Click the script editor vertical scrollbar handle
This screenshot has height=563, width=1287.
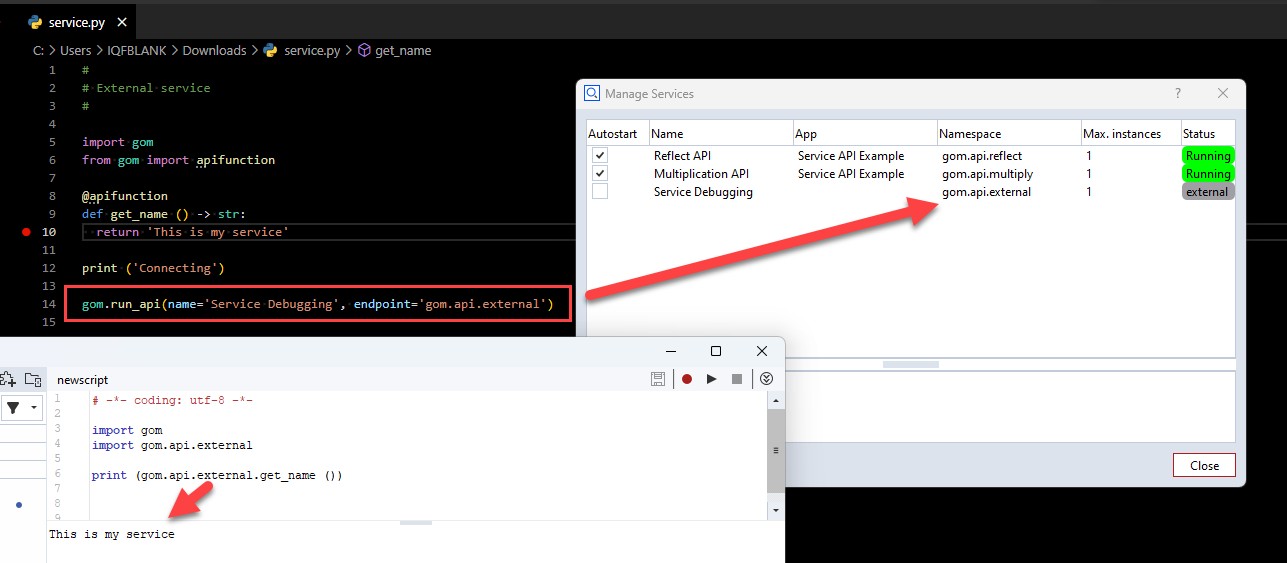(775, 450)
